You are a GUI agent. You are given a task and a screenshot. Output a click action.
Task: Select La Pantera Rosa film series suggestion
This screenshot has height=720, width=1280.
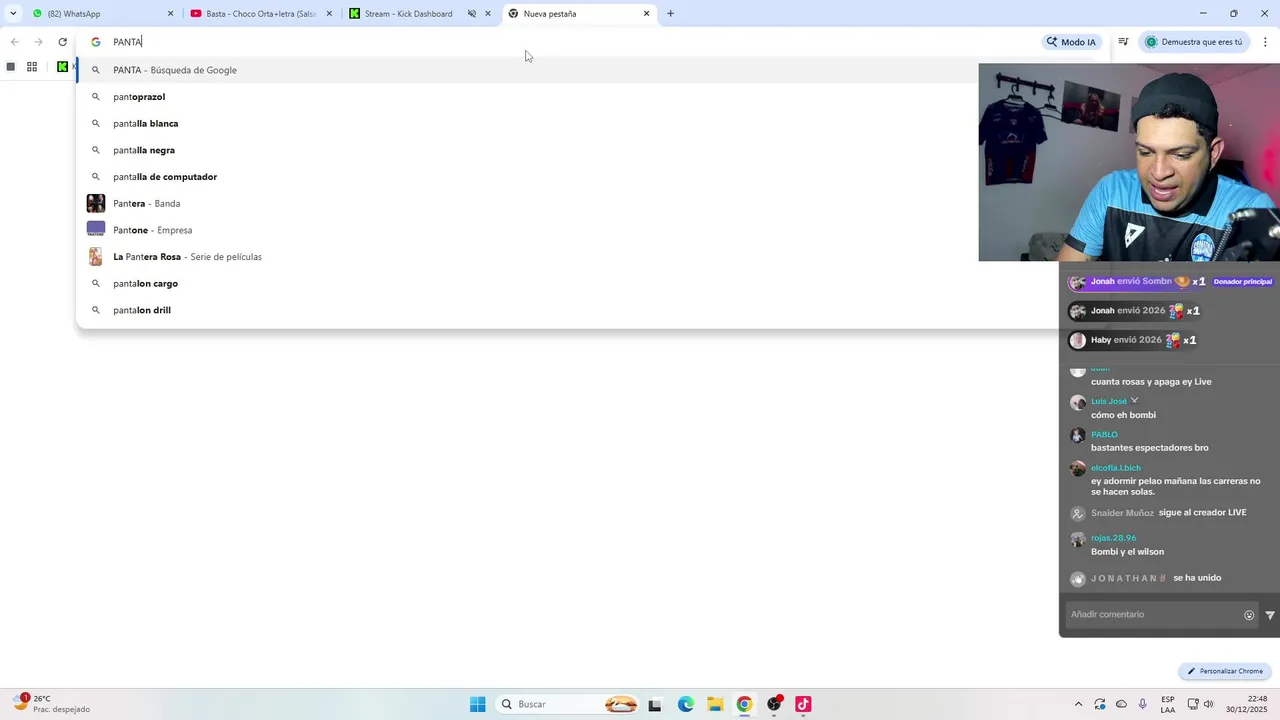[527, 257]
